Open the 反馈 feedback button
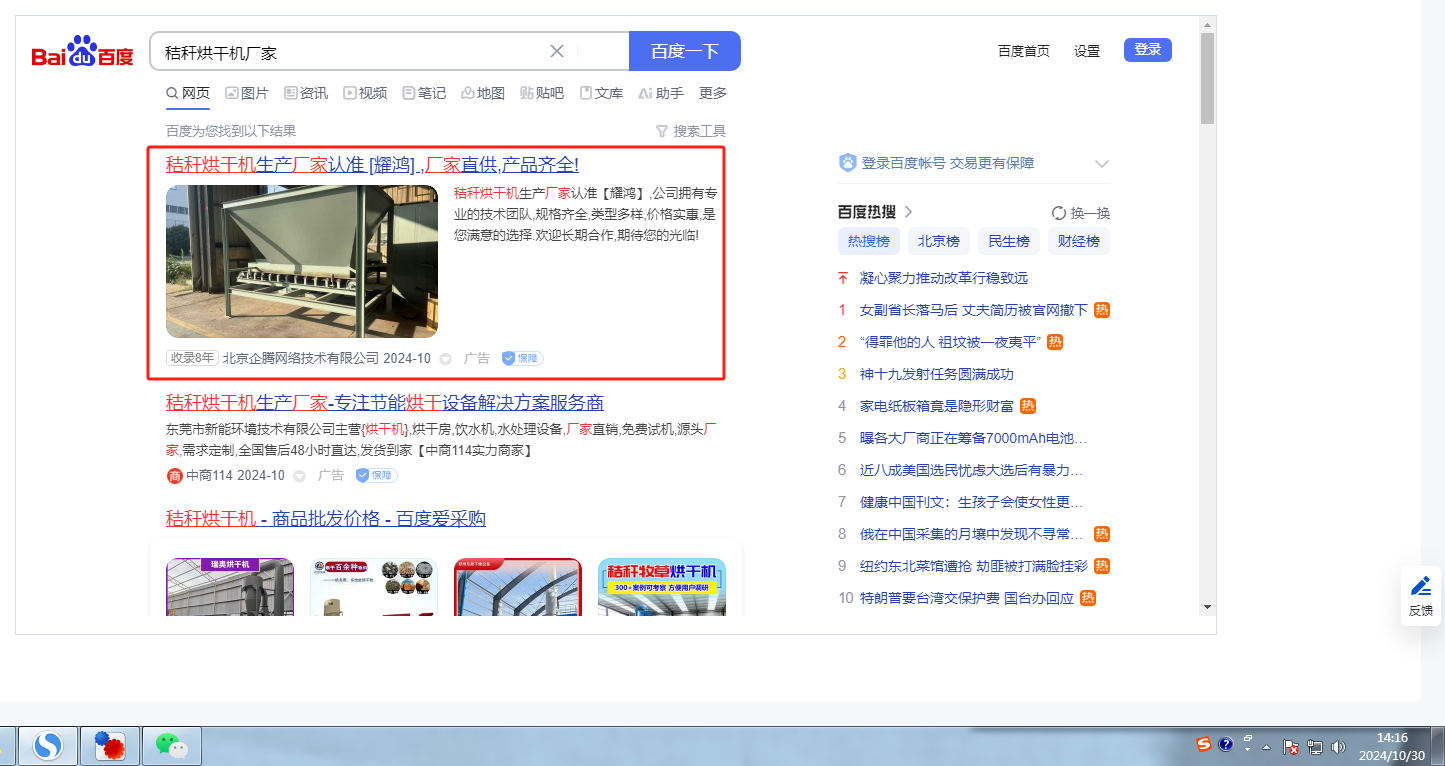Viewport: 1445px width, 766px height. click(1421, 597)
